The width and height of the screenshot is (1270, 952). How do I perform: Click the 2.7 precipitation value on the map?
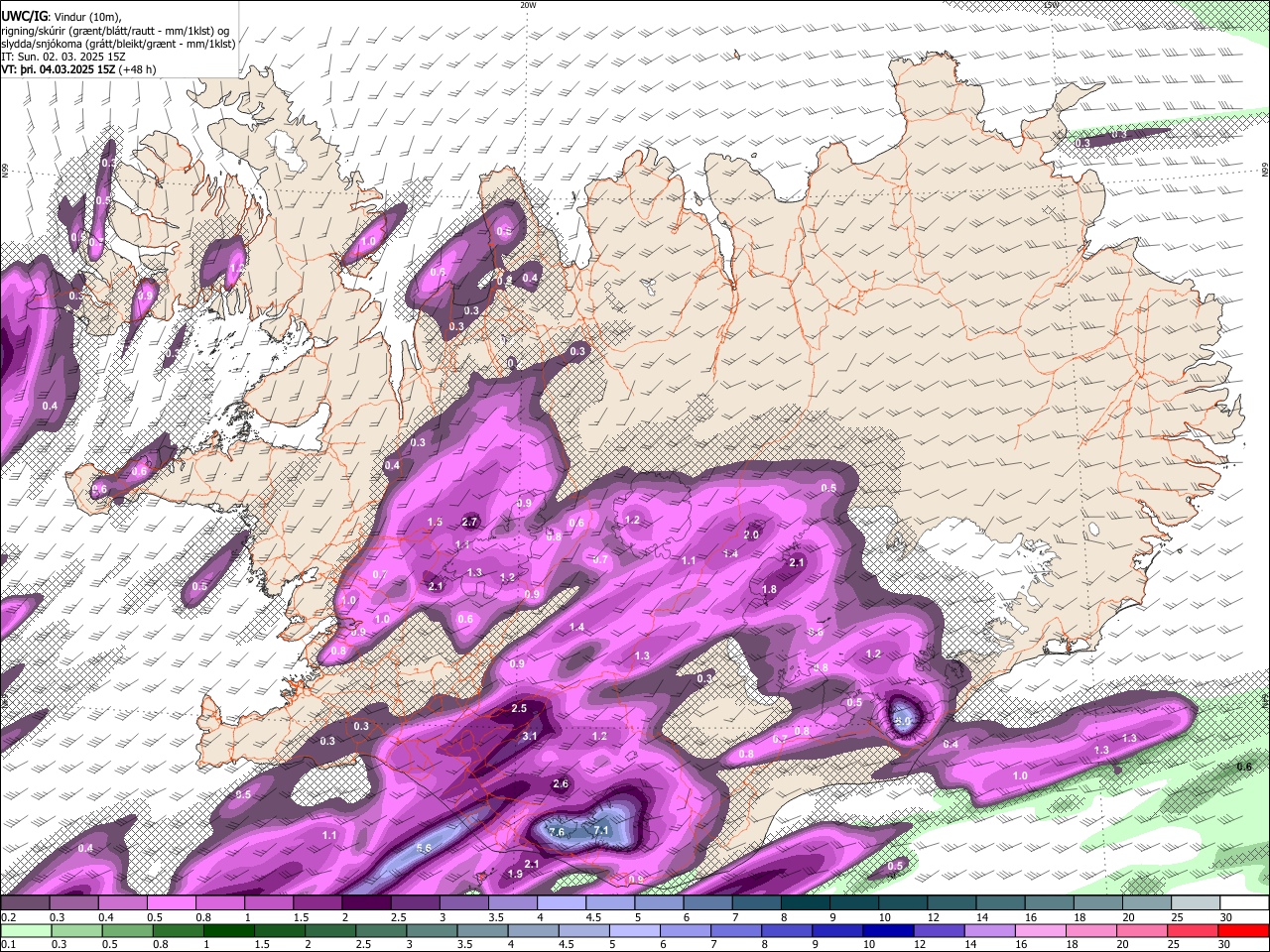pyautogui.click(x=471, y=522)
